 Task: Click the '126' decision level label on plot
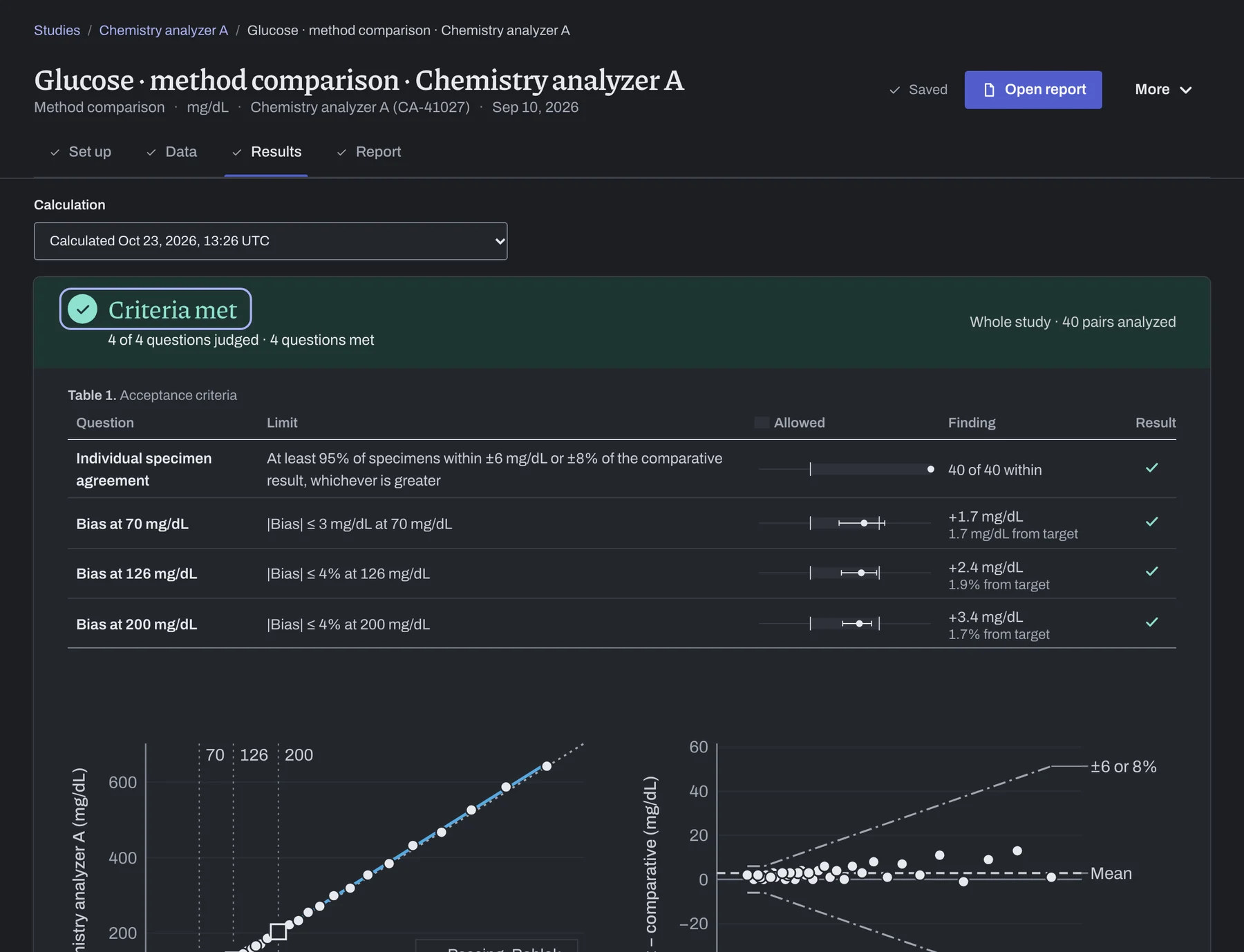point(254,755)
